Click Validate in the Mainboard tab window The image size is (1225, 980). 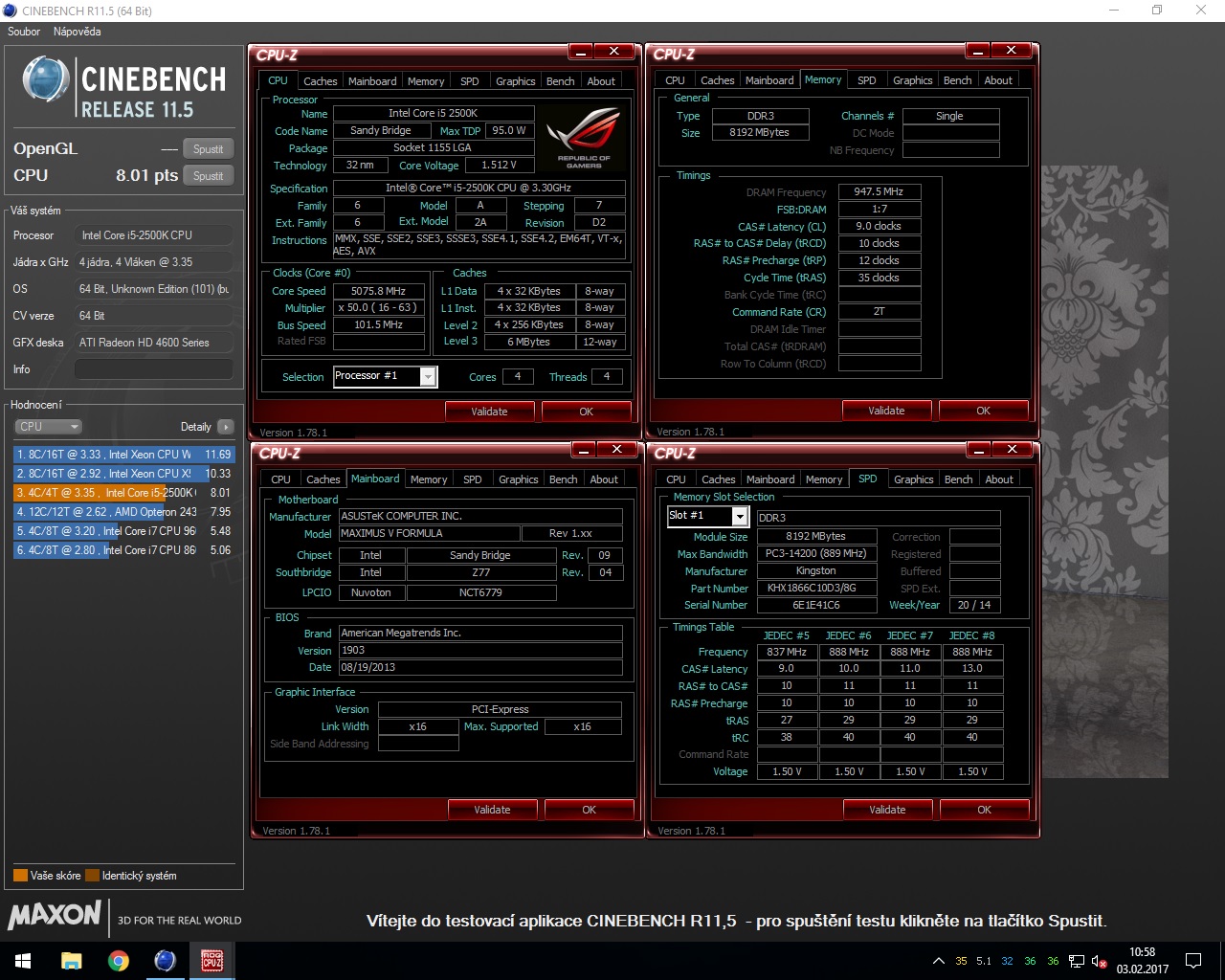click(x=492, y=810)
